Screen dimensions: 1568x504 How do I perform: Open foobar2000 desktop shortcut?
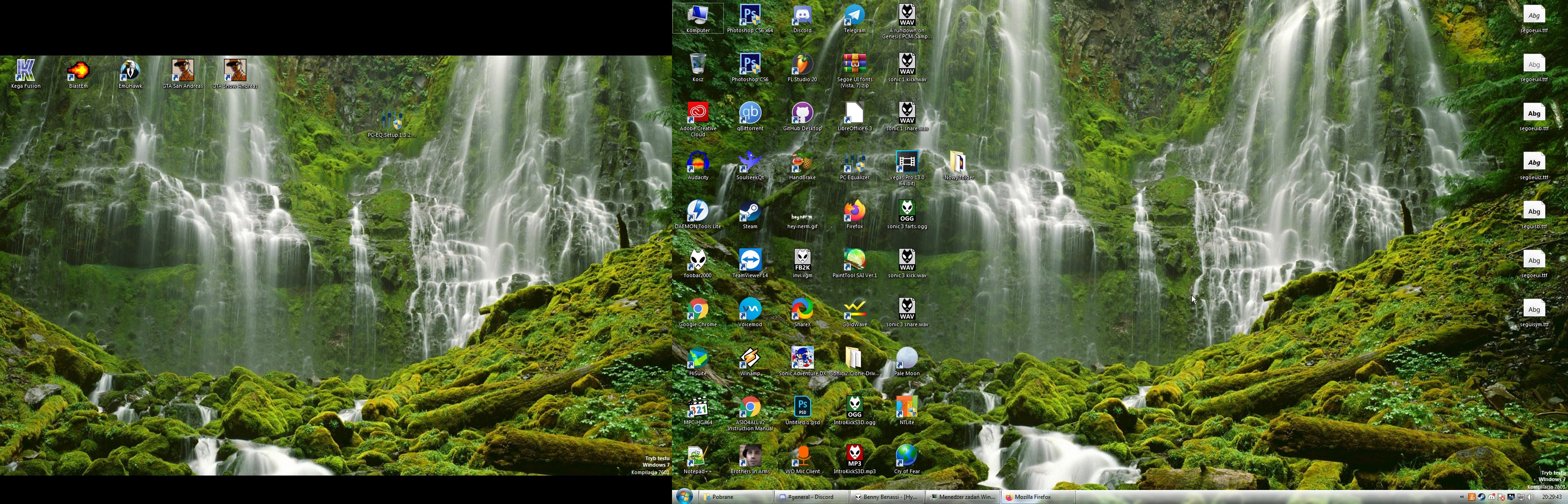click(698, 264)
